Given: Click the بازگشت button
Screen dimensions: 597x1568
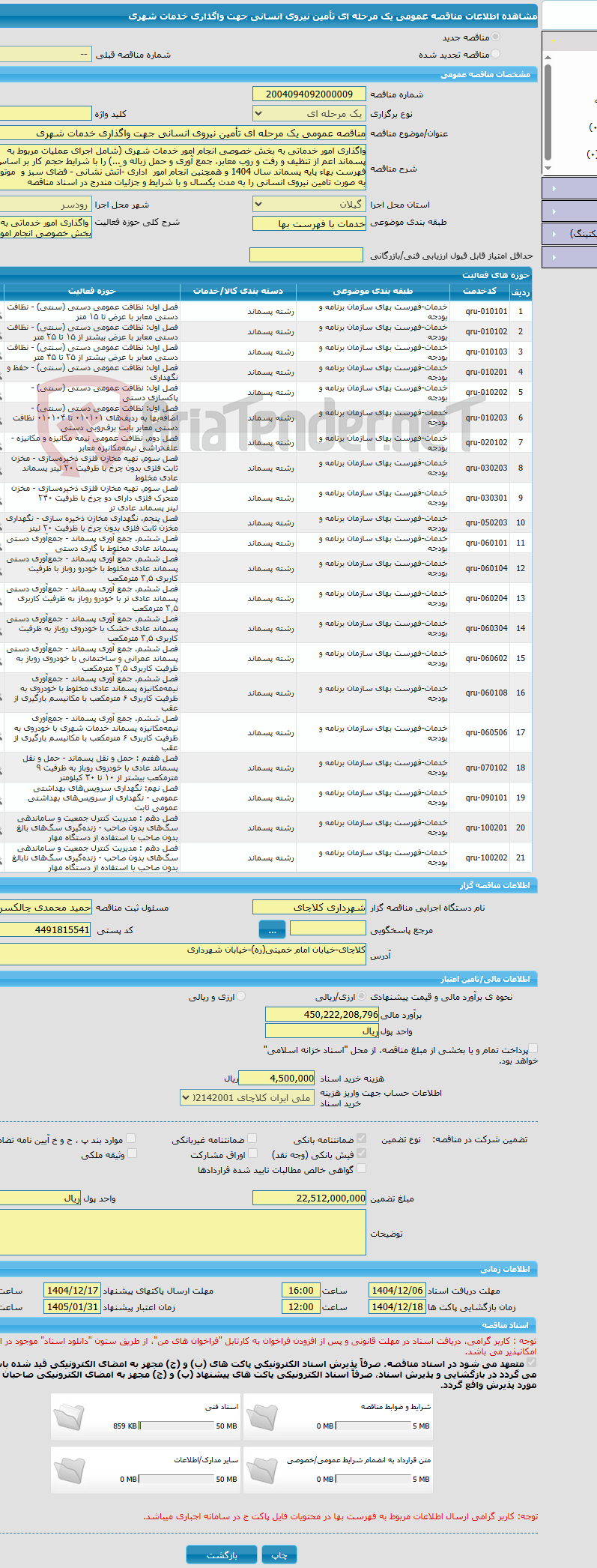Looking at the screenshot, I should click(x=222, y=1555).
